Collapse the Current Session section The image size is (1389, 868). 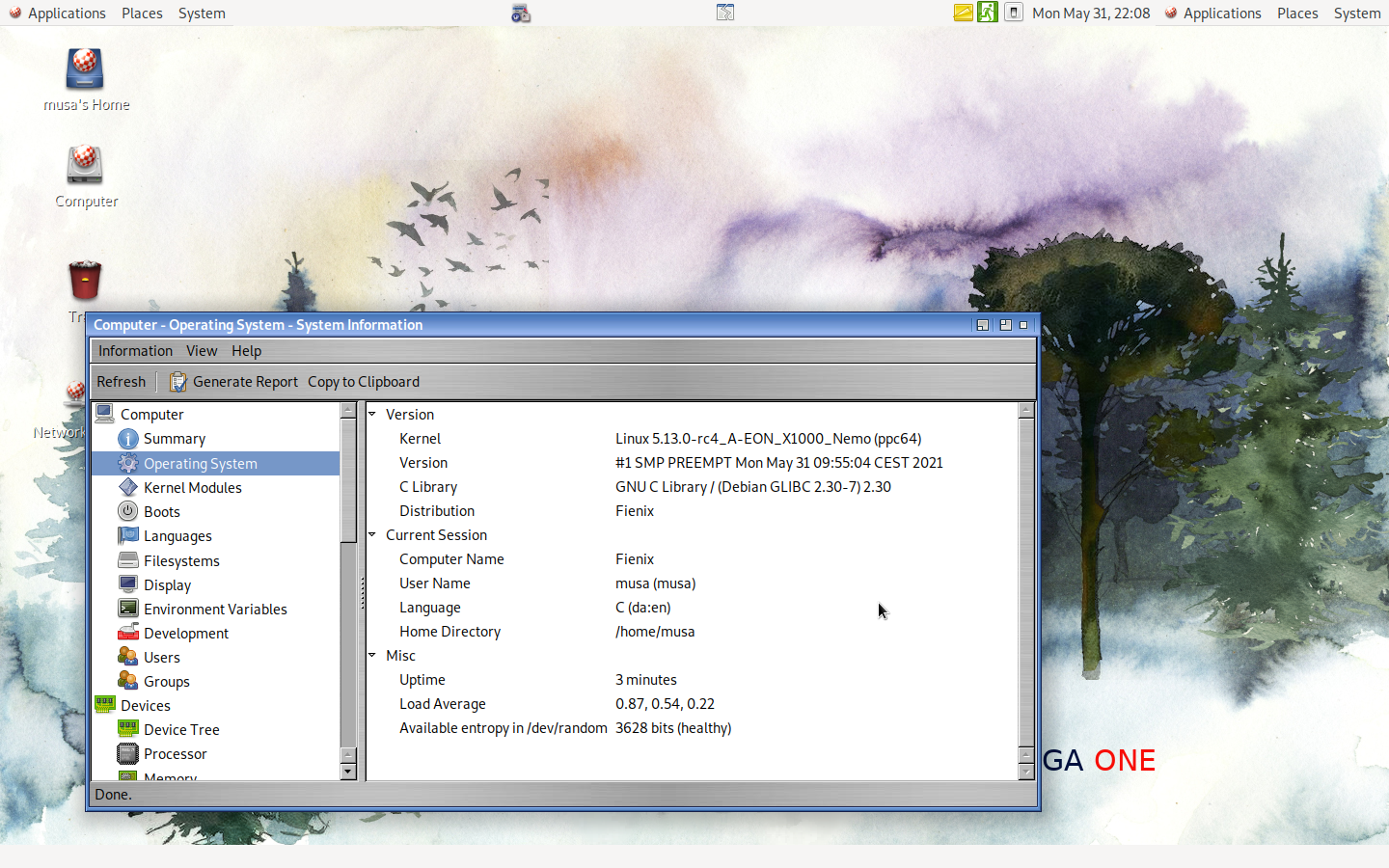pos(372,534)
